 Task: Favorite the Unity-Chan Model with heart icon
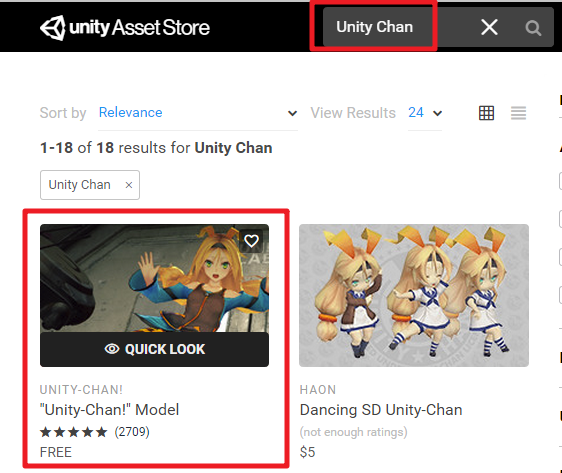(x=251, y=241)
